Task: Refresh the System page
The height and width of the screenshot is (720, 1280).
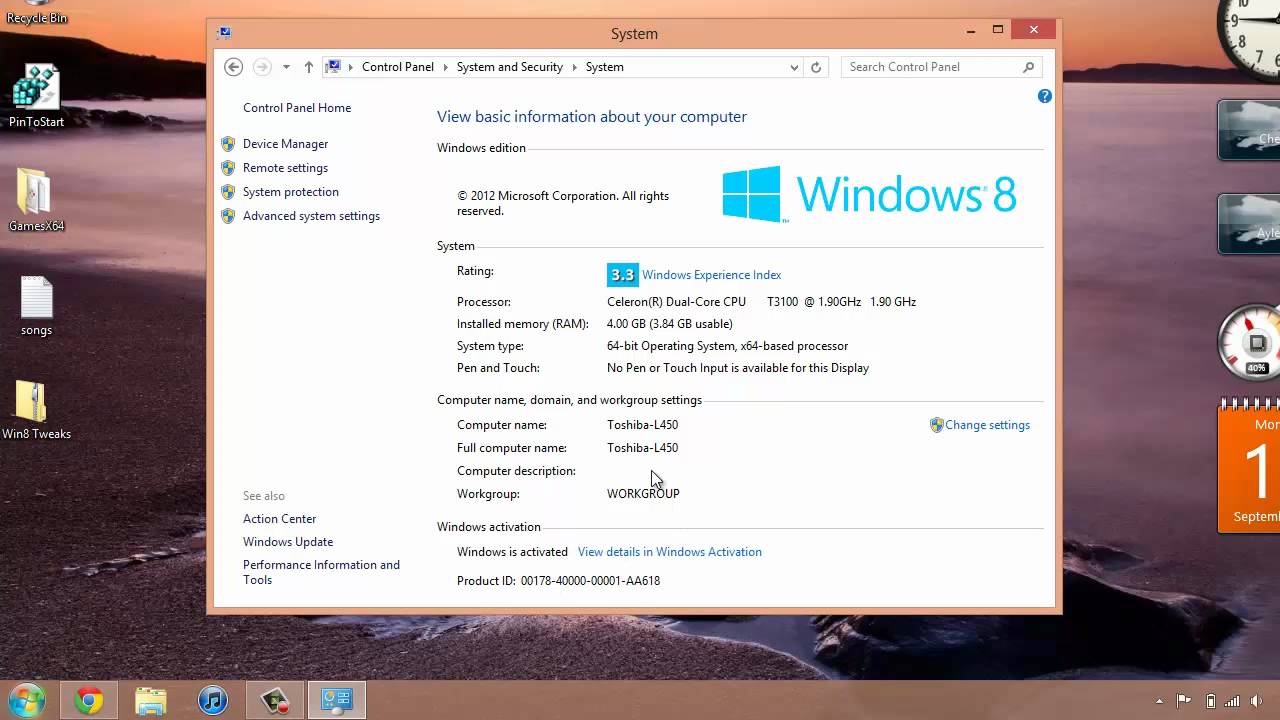Action: [x=816, y=67]
